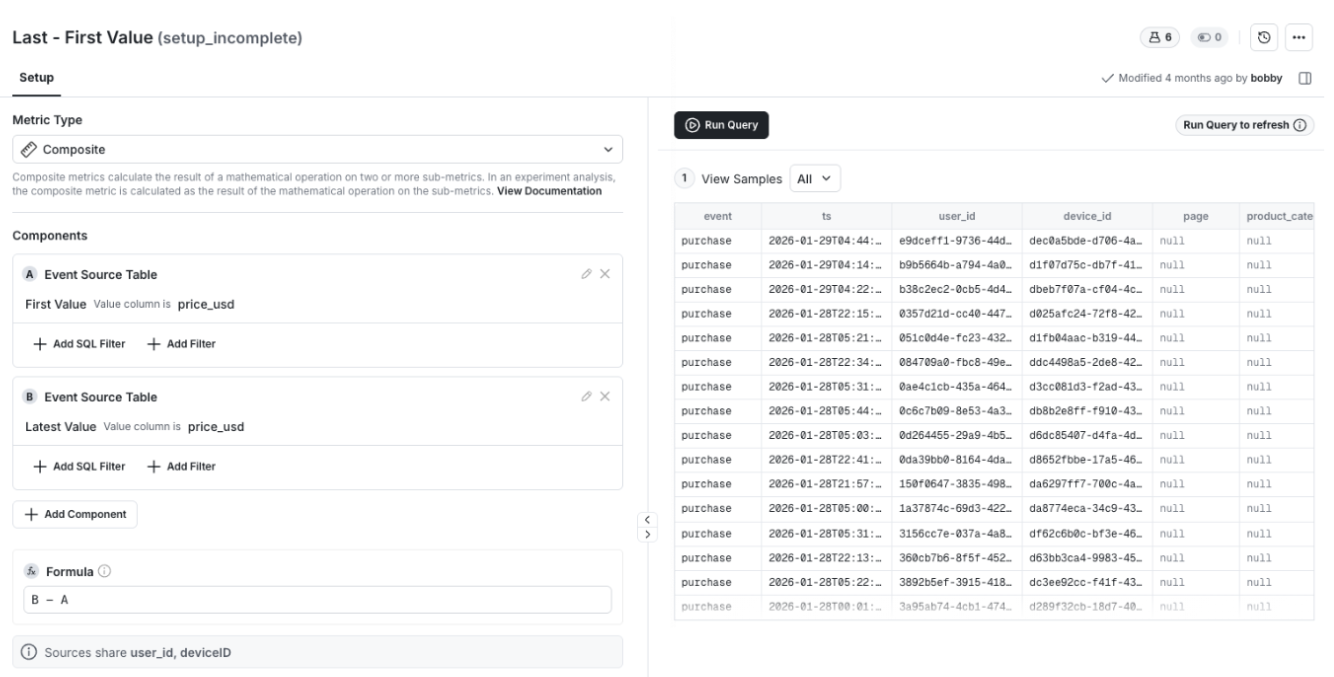Click the page column header
Viewport: 1334px width, 677px height.
(x=1196, y=216)
